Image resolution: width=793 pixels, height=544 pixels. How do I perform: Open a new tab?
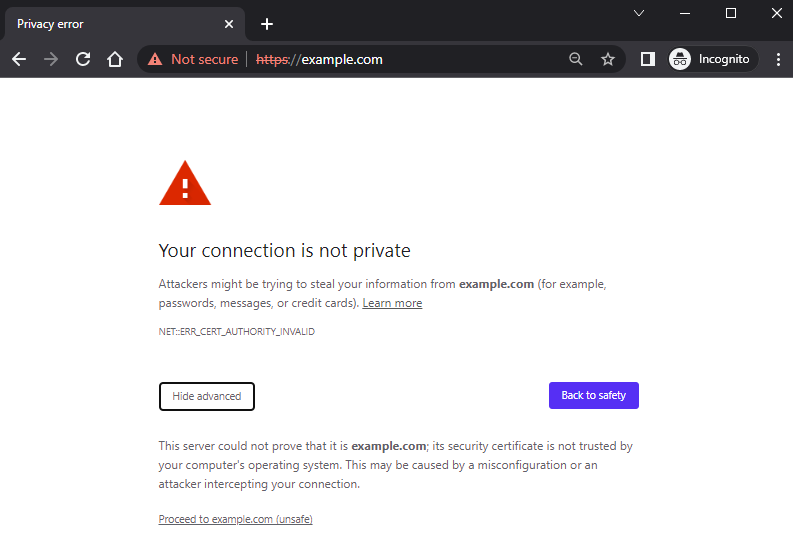pos(267,24)
